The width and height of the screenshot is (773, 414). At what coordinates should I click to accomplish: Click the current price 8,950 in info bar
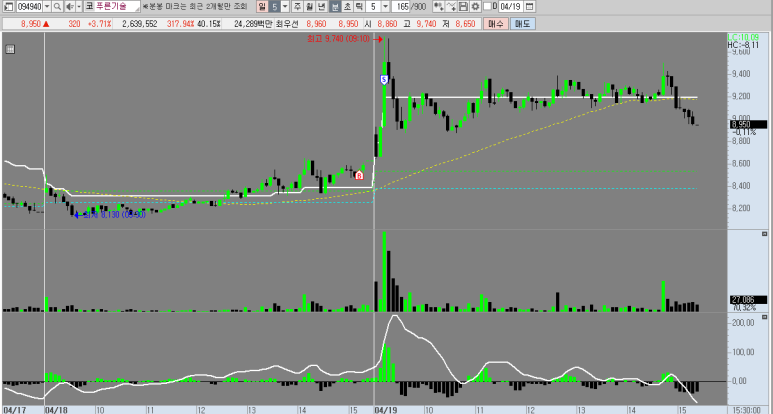tap(31, 24)
